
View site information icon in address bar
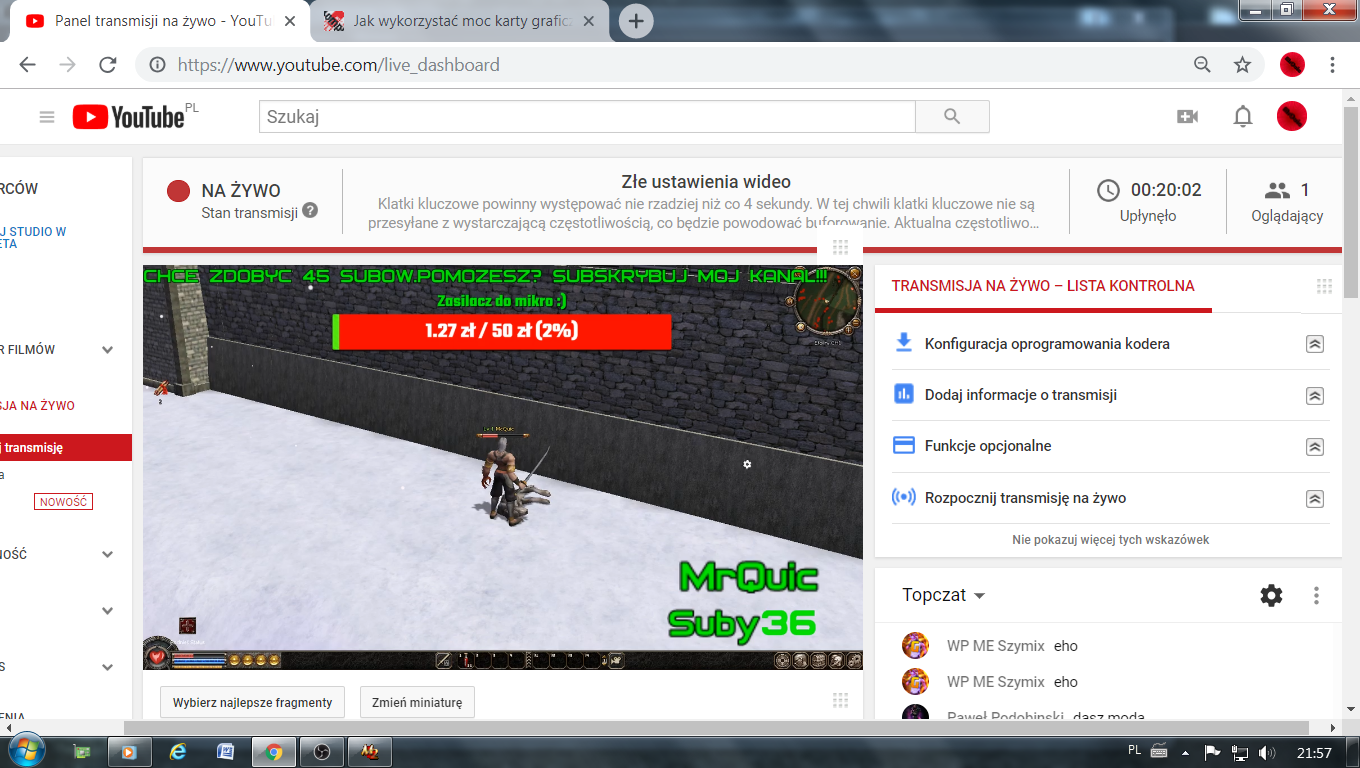(158, 65)
